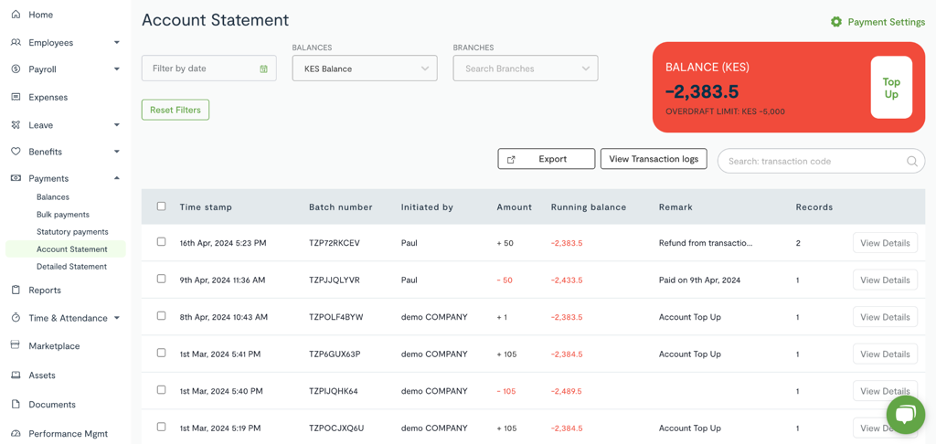Viewport: 936px width, 444px height.
Task: Expand the Employees menu arrow
Action: (117, 42)
